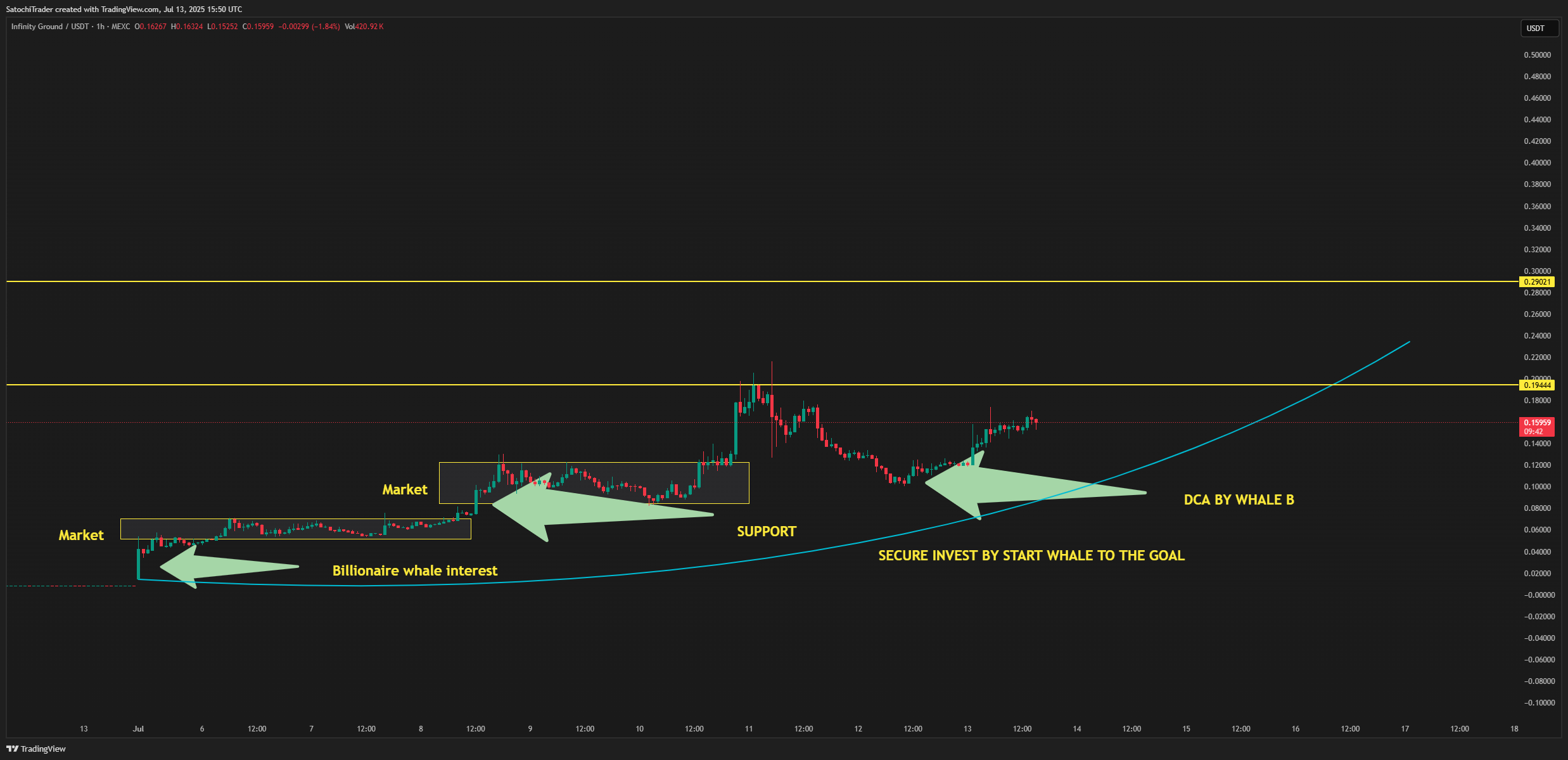Click the '18' date on time axis
The width and height of the screenshot is (1568, 760).
[1514, 729]
